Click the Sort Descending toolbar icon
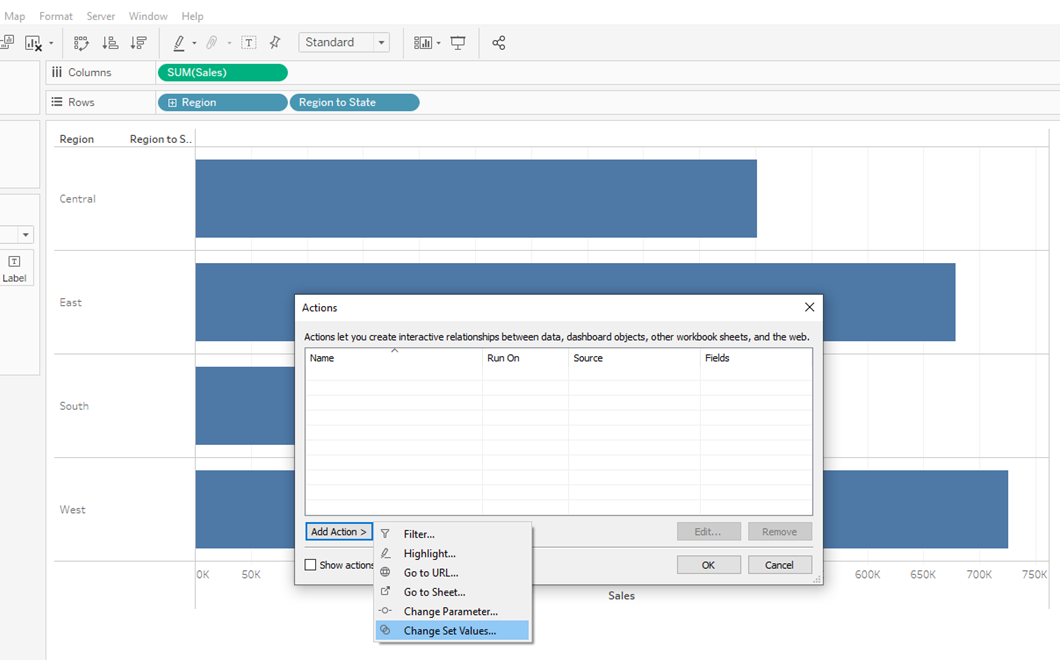This screenshot has width=1060, height=660. [x=139, y=43]
